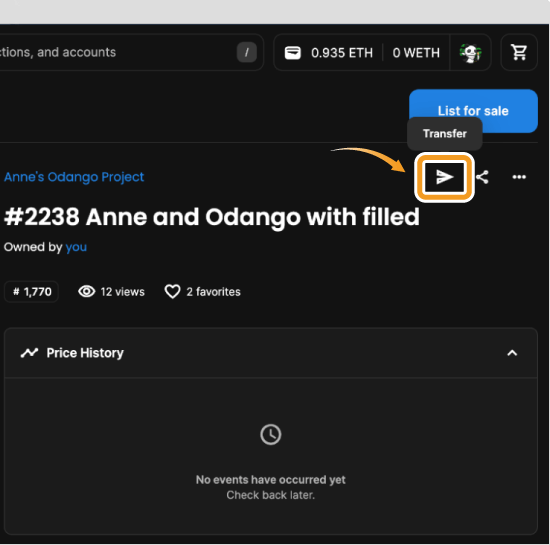
Task: Click the 2 favorites count text
Action: pyautogui.click(x=213, y=291)
